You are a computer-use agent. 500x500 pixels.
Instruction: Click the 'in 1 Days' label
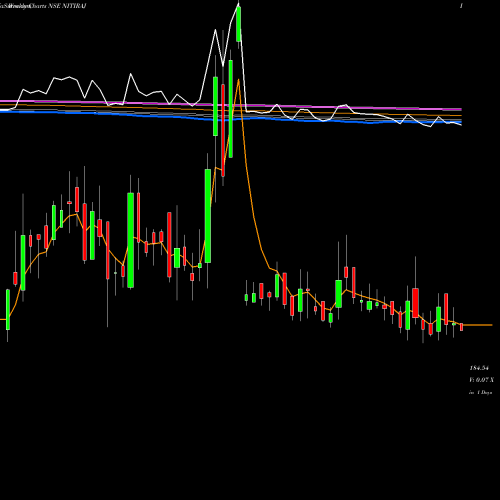coord(480,393)
